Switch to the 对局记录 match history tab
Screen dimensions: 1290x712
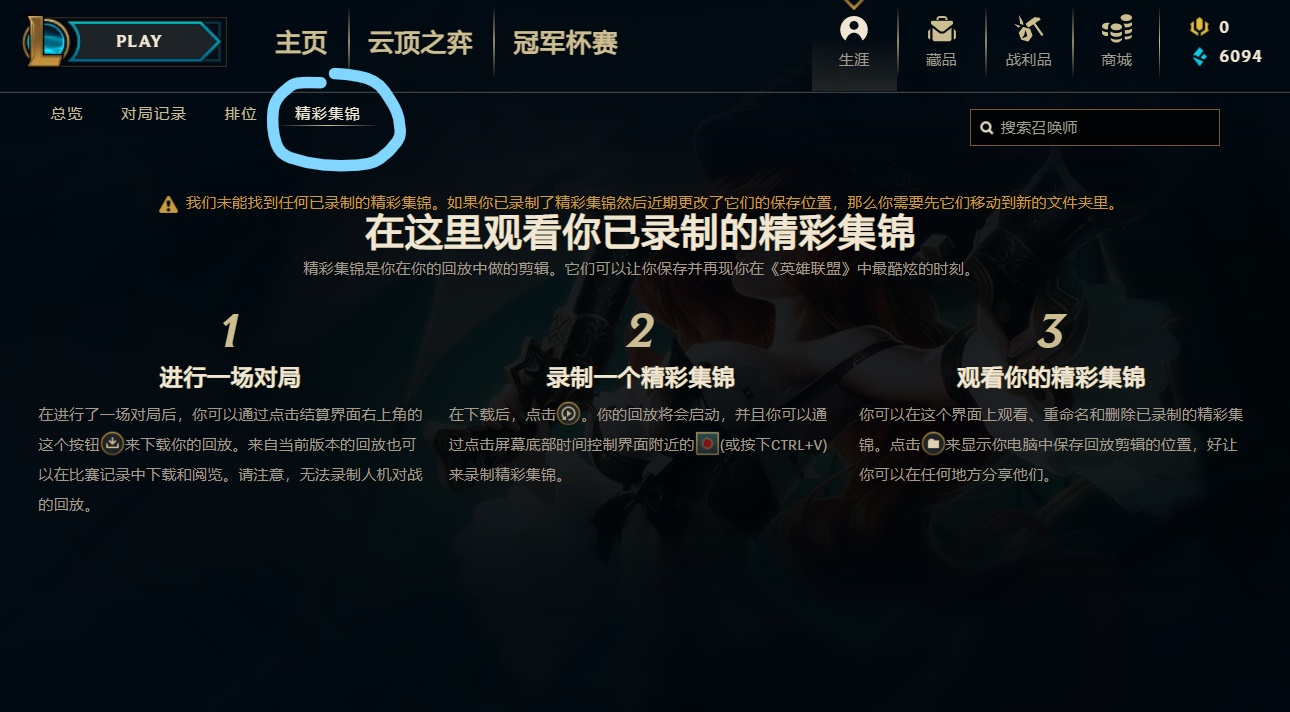point(154,114)
